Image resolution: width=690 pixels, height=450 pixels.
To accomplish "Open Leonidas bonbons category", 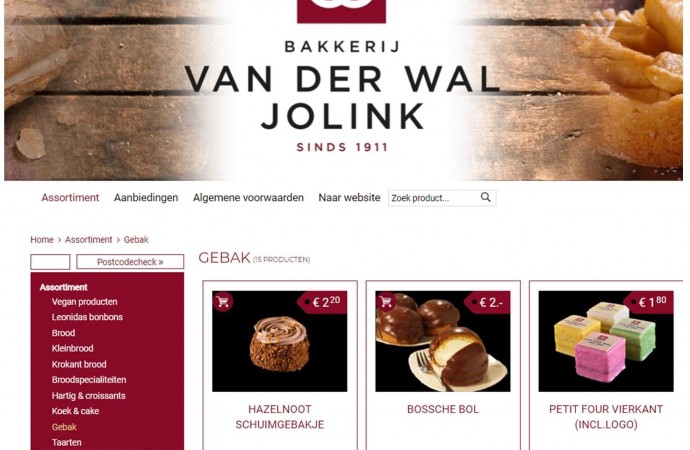I will point(87,317).
